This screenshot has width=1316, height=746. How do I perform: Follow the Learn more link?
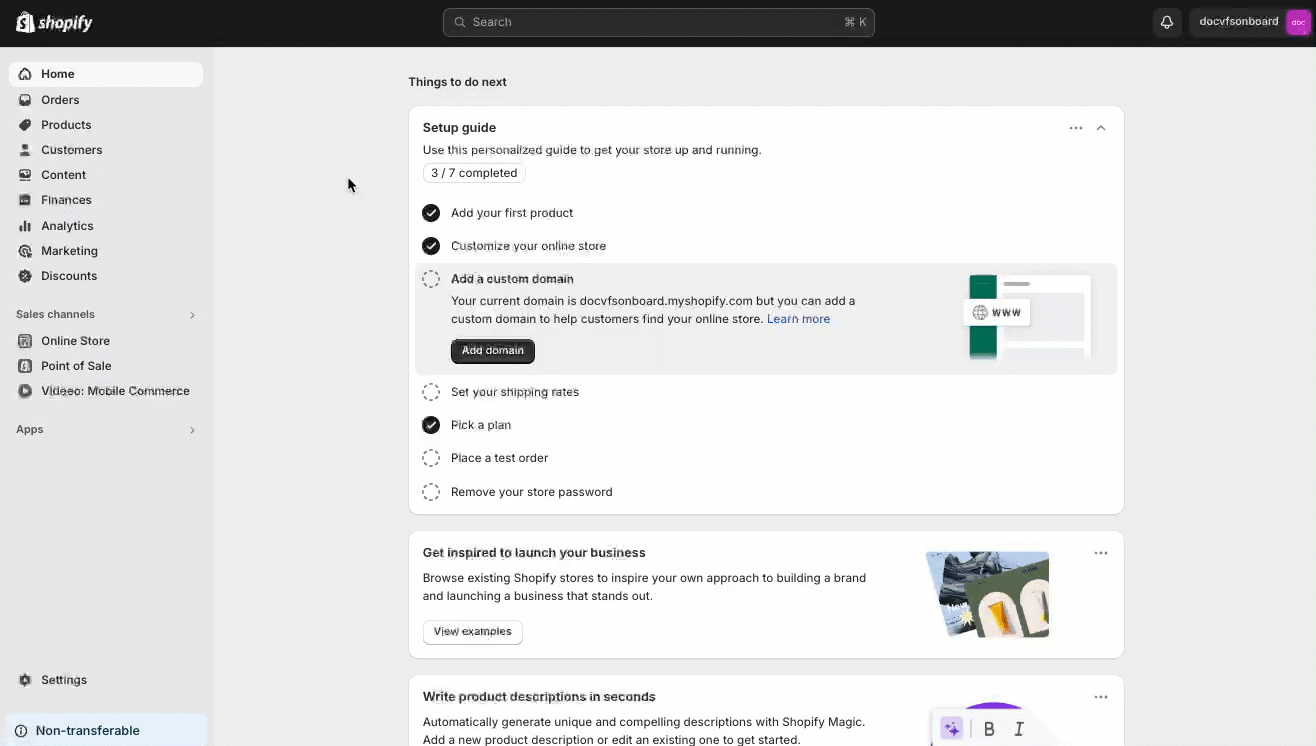point(798,319)
